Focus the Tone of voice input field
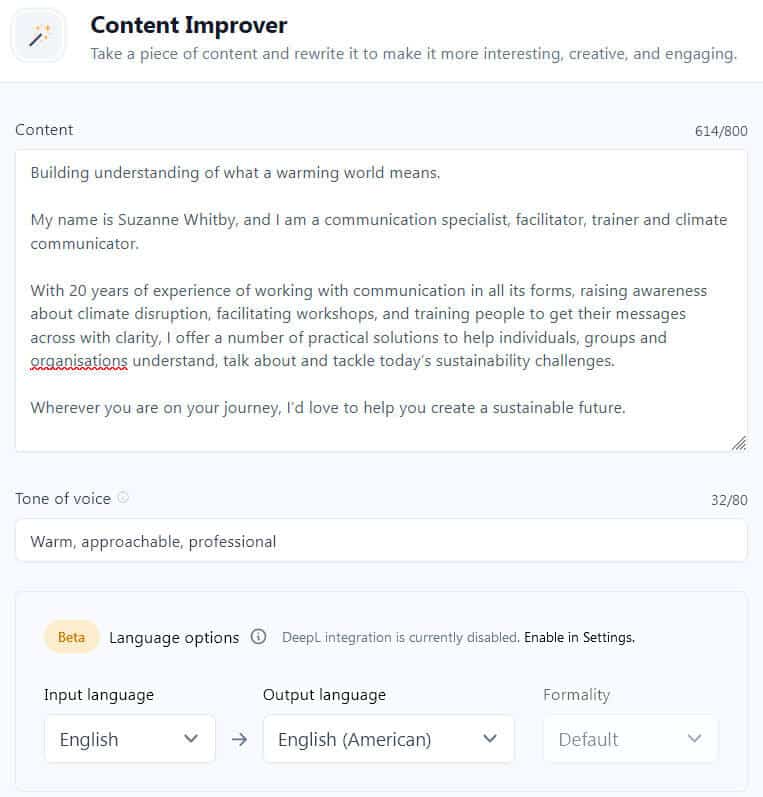 380,541
